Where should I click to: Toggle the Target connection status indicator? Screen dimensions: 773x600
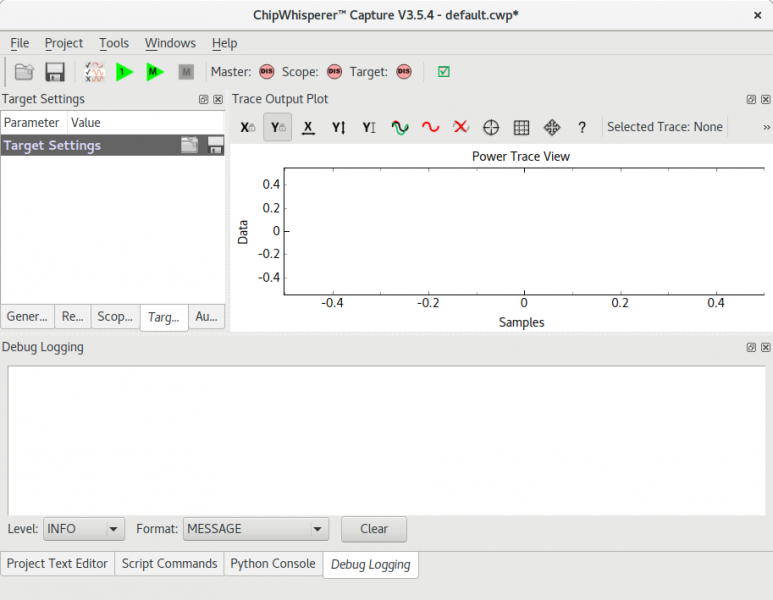(404, 72)
